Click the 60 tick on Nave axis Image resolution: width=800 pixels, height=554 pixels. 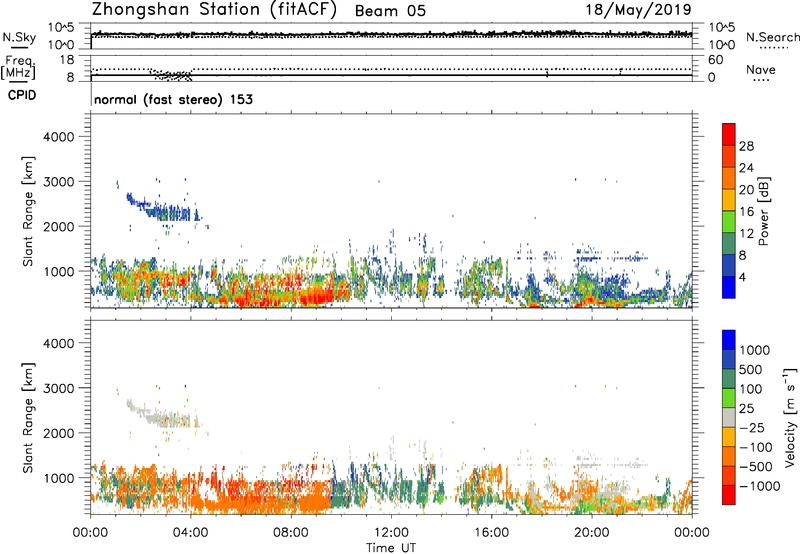[716, 60]
